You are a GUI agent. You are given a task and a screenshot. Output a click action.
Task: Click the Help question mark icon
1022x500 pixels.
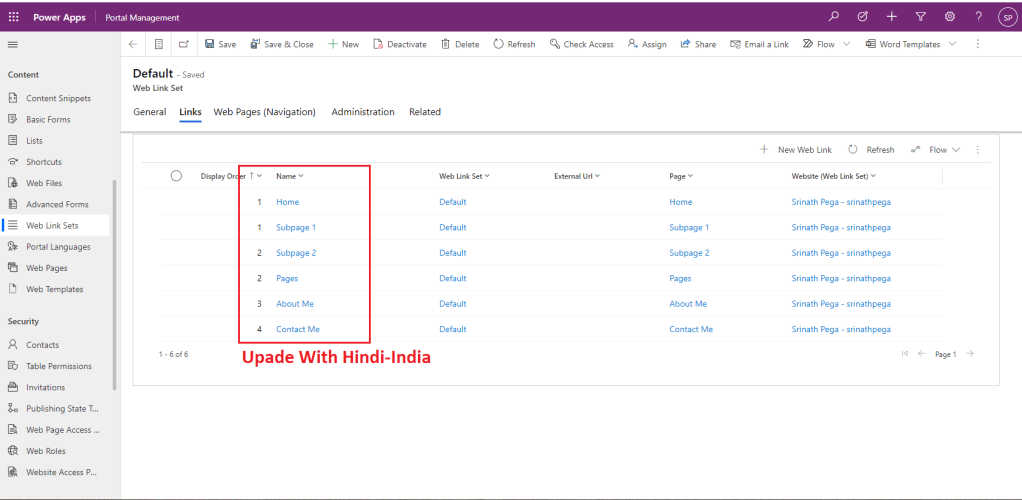pos(978,17)
